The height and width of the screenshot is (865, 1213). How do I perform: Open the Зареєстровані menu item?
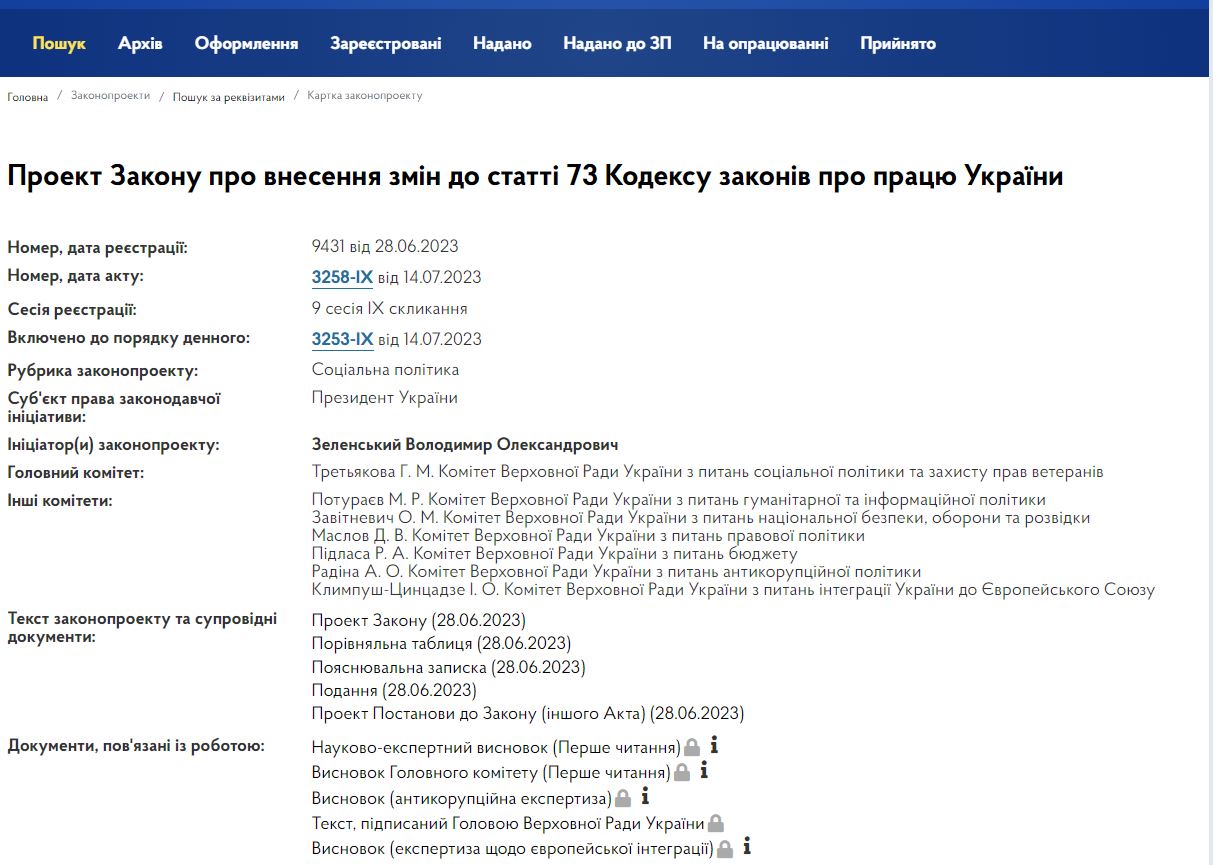coord(385,44)
